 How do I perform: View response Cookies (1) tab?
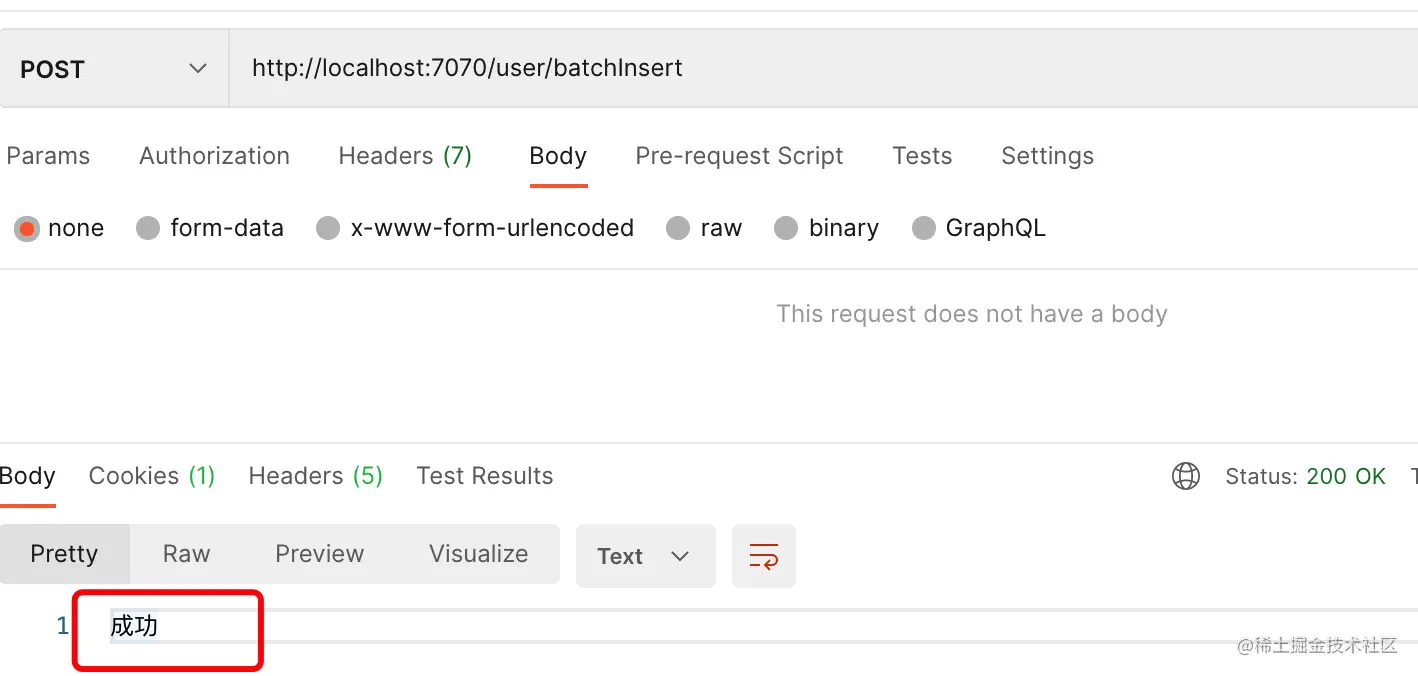tap(152, 476)
